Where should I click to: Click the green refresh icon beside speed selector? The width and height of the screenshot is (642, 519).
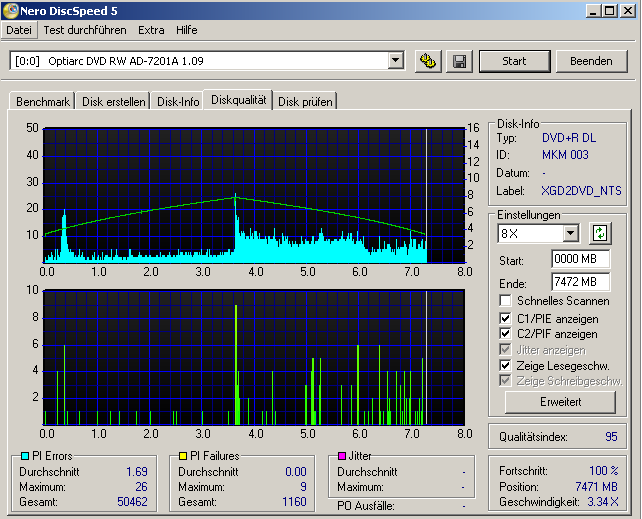600,233
